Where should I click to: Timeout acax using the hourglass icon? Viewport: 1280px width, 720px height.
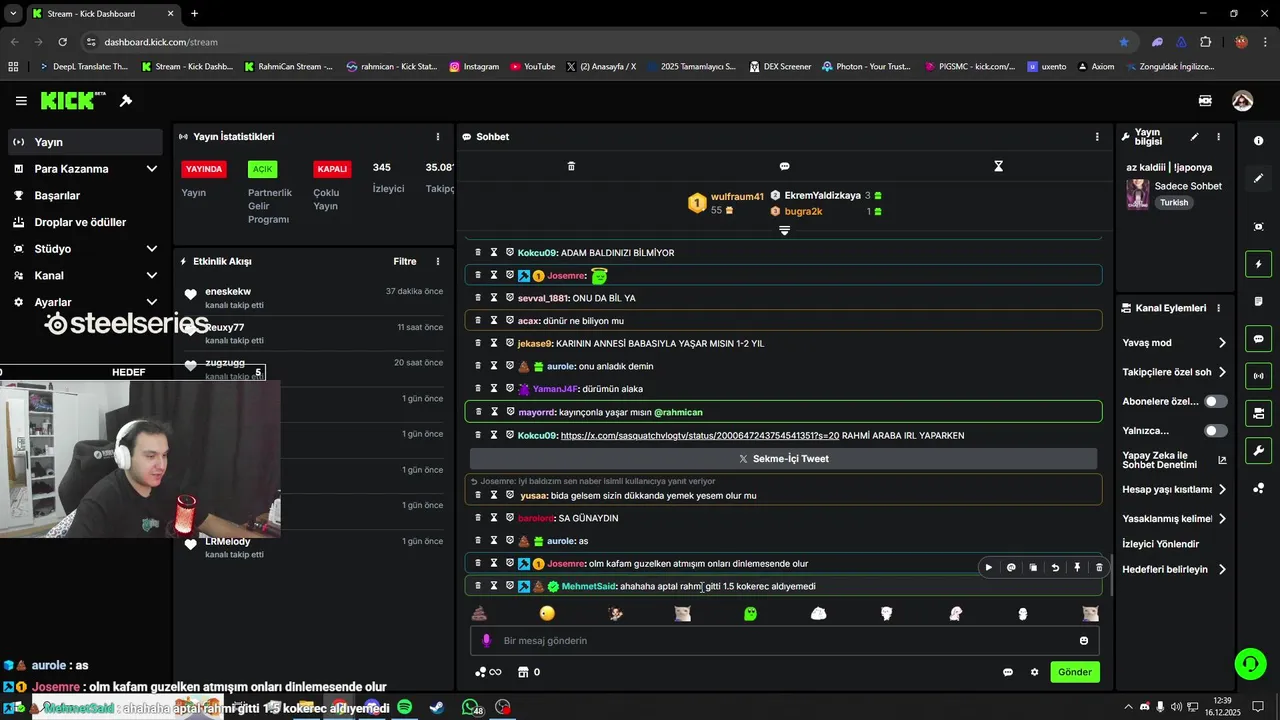coord(494,320)
